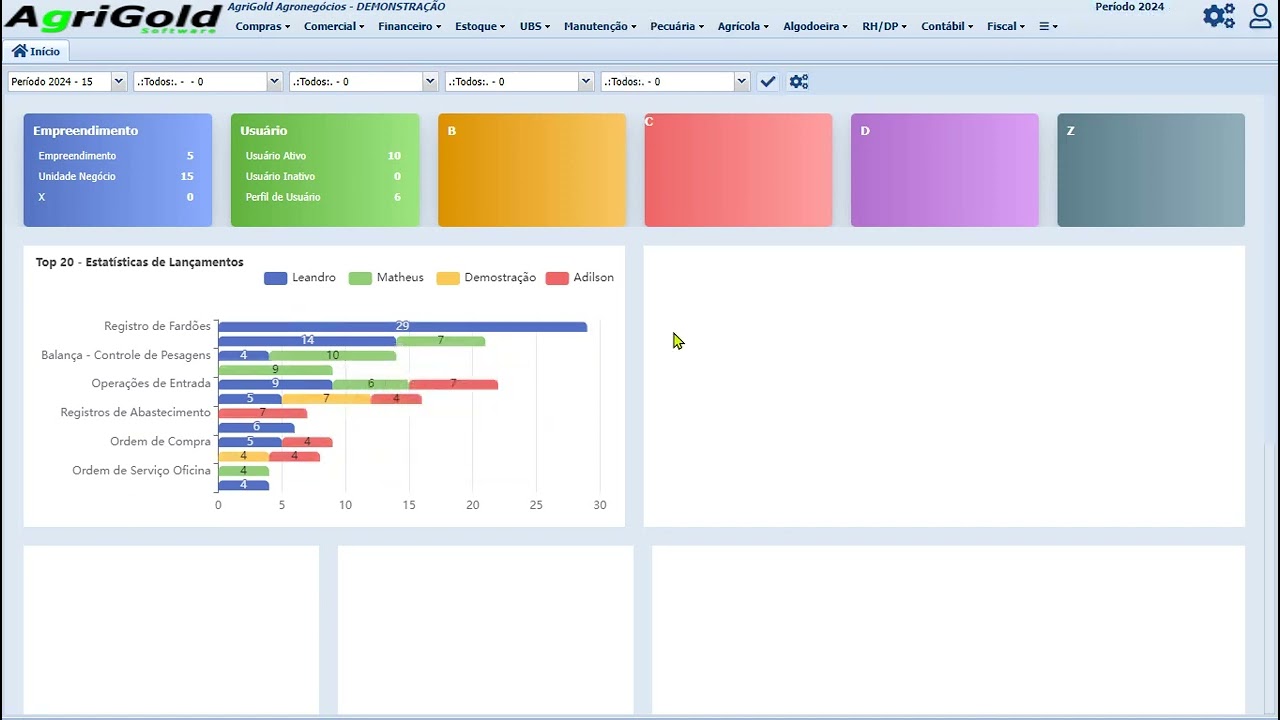Open the Pecuária menu

click(677, 26)
